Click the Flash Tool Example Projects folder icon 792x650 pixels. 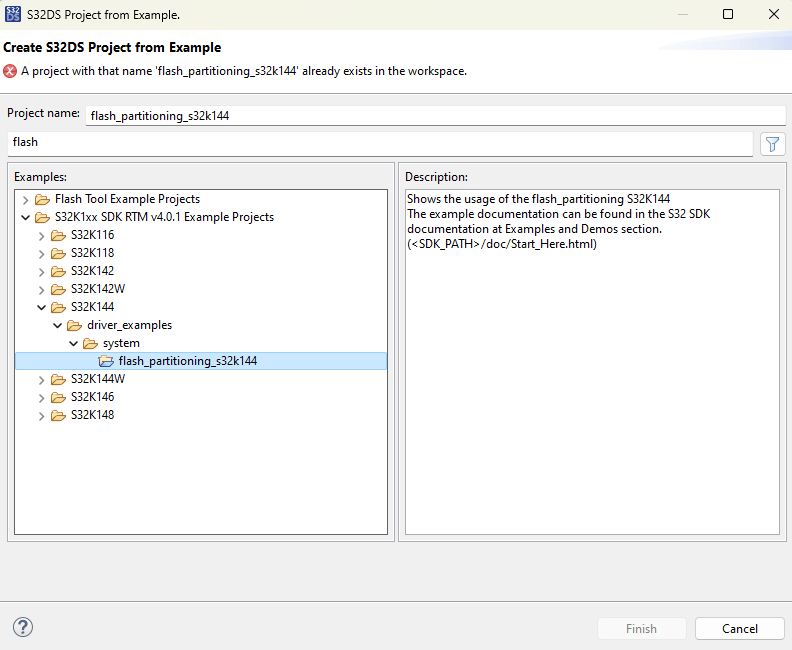(x=42, y=199)
